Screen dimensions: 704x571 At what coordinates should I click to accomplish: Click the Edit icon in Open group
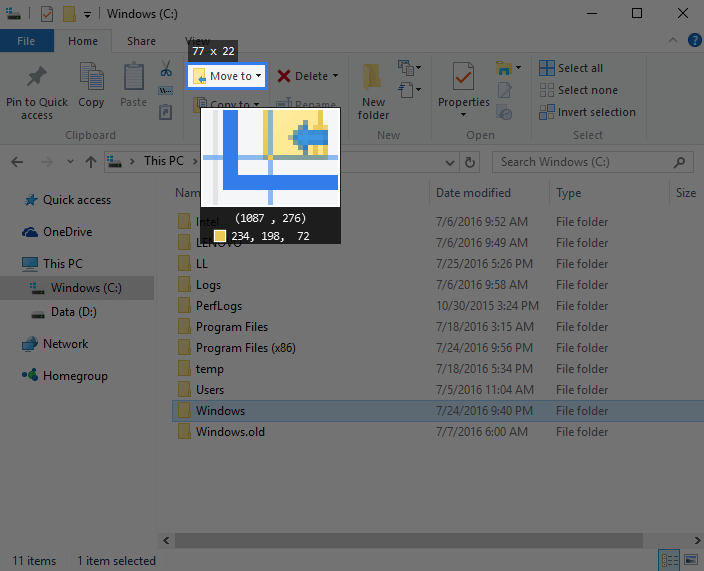pyautogui.click(x=504, y=90)
